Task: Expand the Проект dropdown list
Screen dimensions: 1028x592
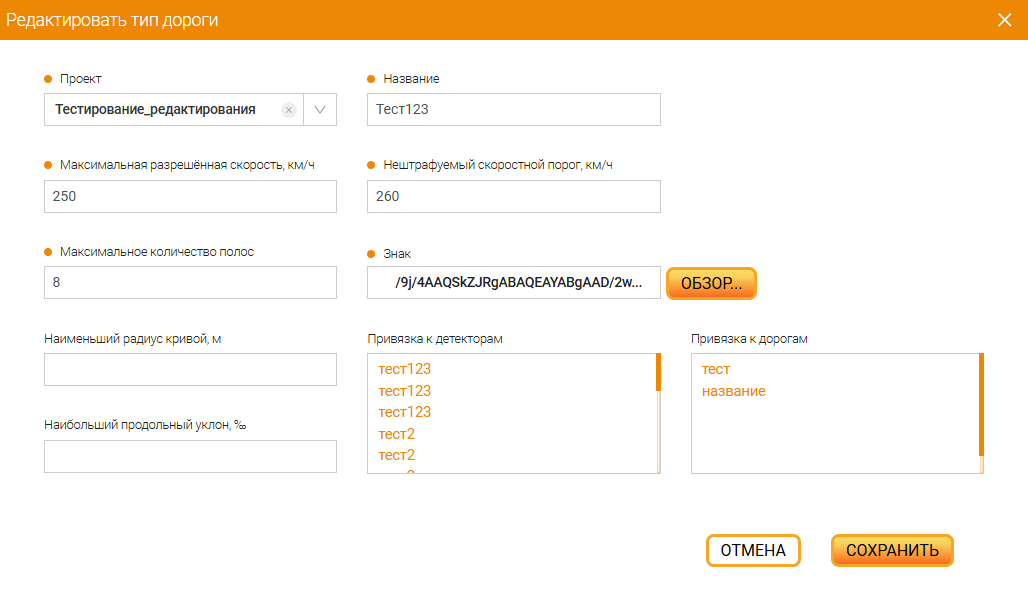Action: pyautogui.click(x=320, y=110)
